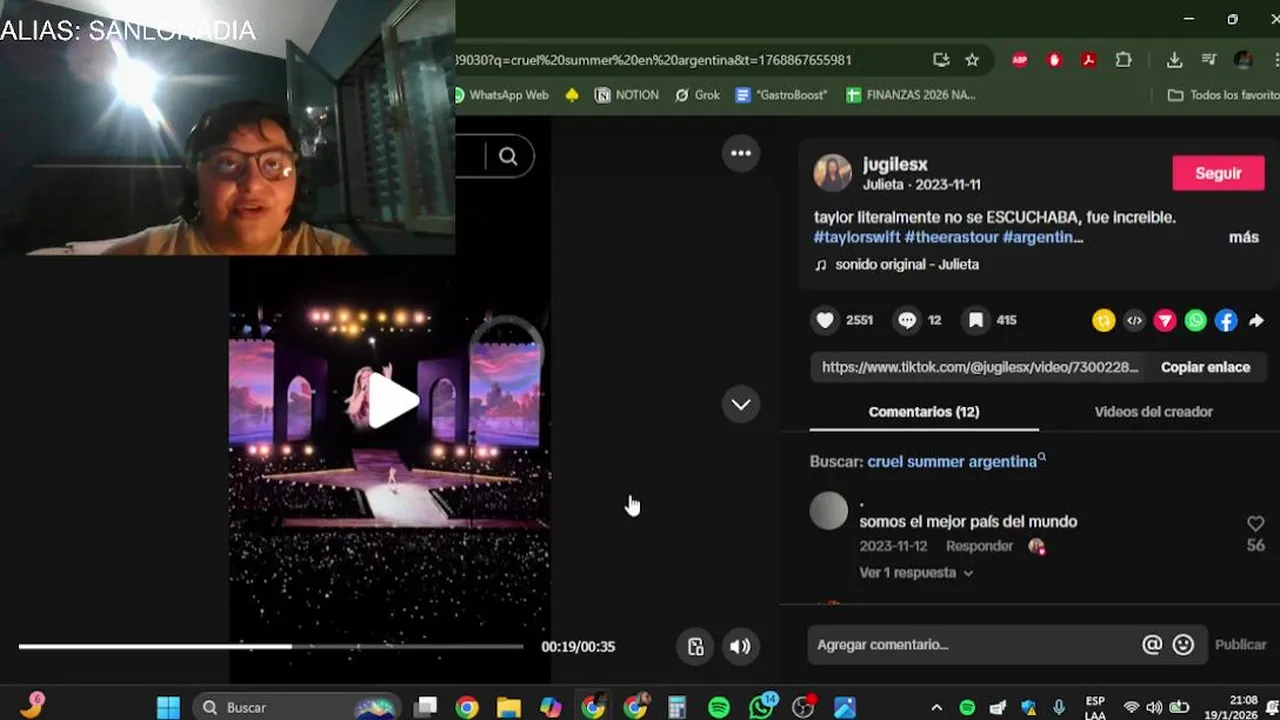Open the emoji picker in comment box
This screenshot has height=720, width=1280.
(1183, 645)
